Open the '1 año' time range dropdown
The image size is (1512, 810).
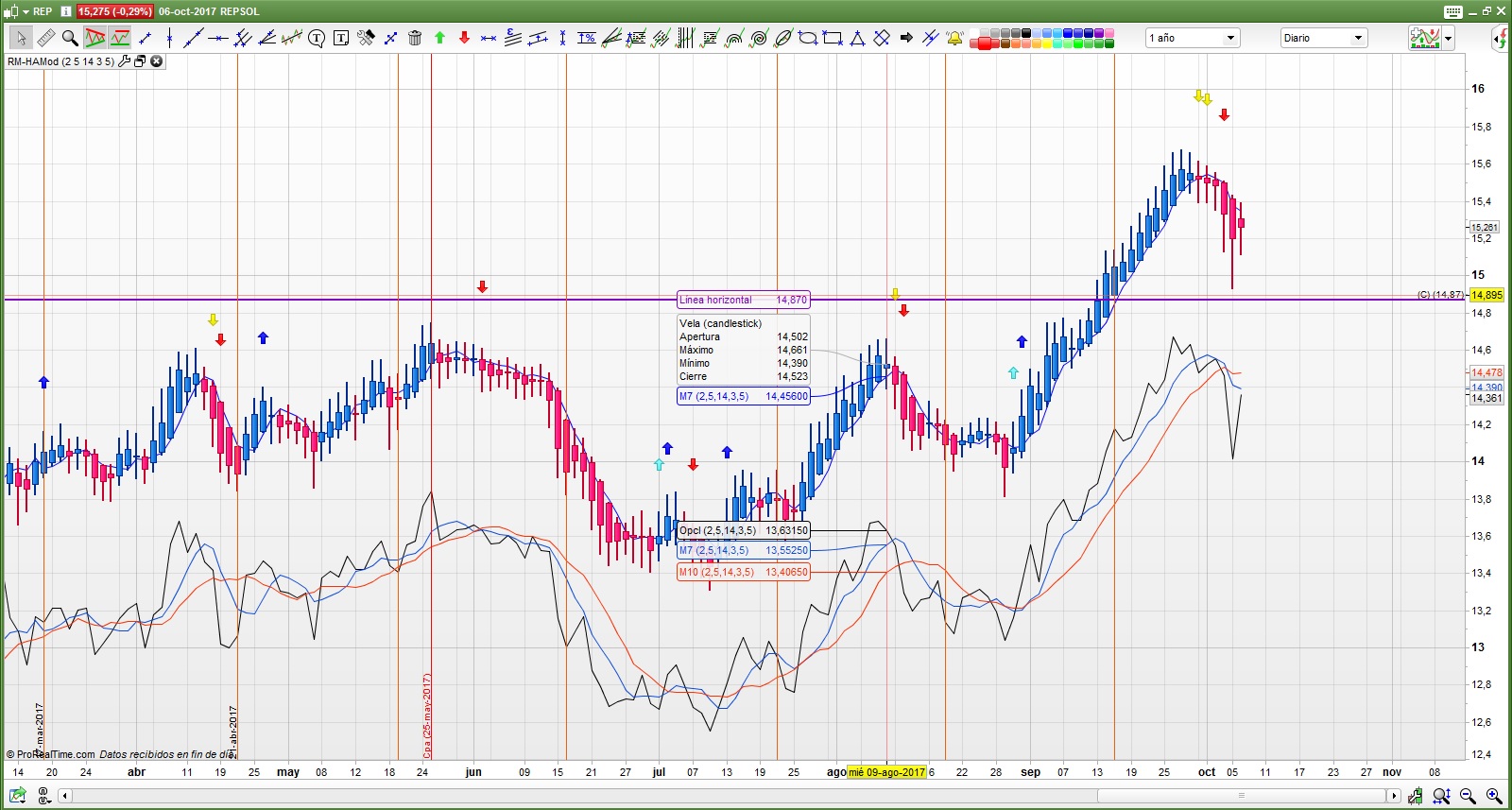[x=1193, y=38]
